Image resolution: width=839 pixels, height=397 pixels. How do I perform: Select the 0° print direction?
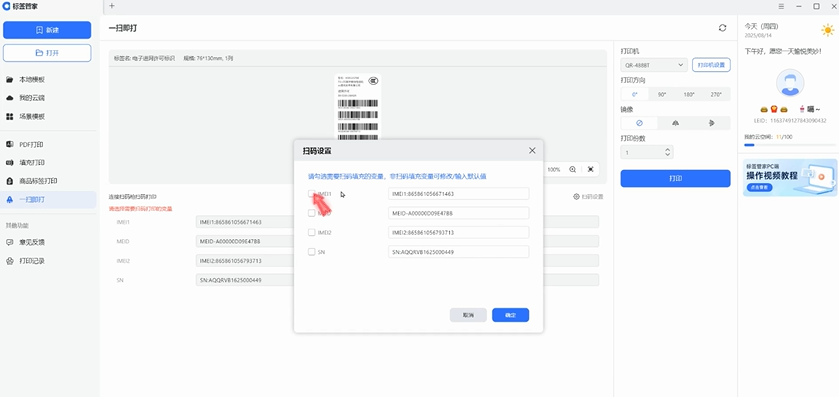635,94
